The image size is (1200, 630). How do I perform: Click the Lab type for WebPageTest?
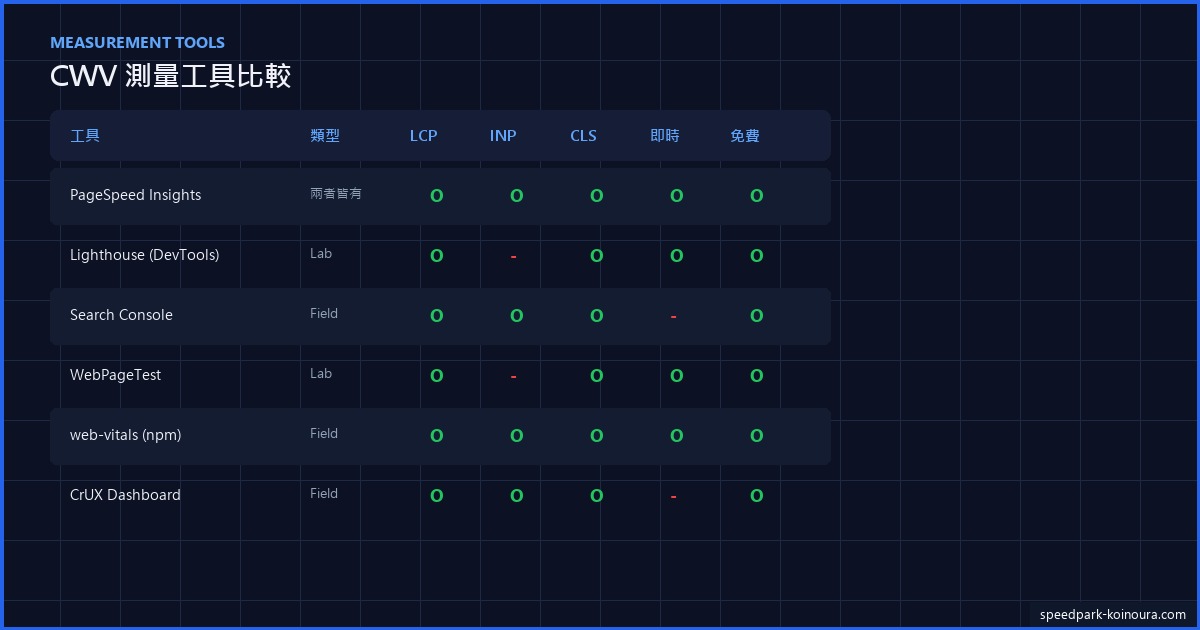[x=321, y=374]
